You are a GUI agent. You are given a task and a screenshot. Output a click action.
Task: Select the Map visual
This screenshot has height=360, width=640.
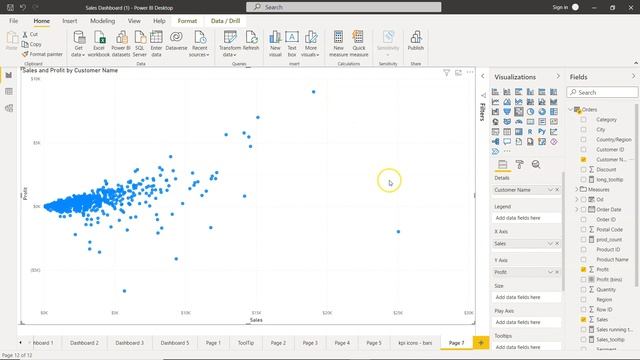[x=495, y=122]
